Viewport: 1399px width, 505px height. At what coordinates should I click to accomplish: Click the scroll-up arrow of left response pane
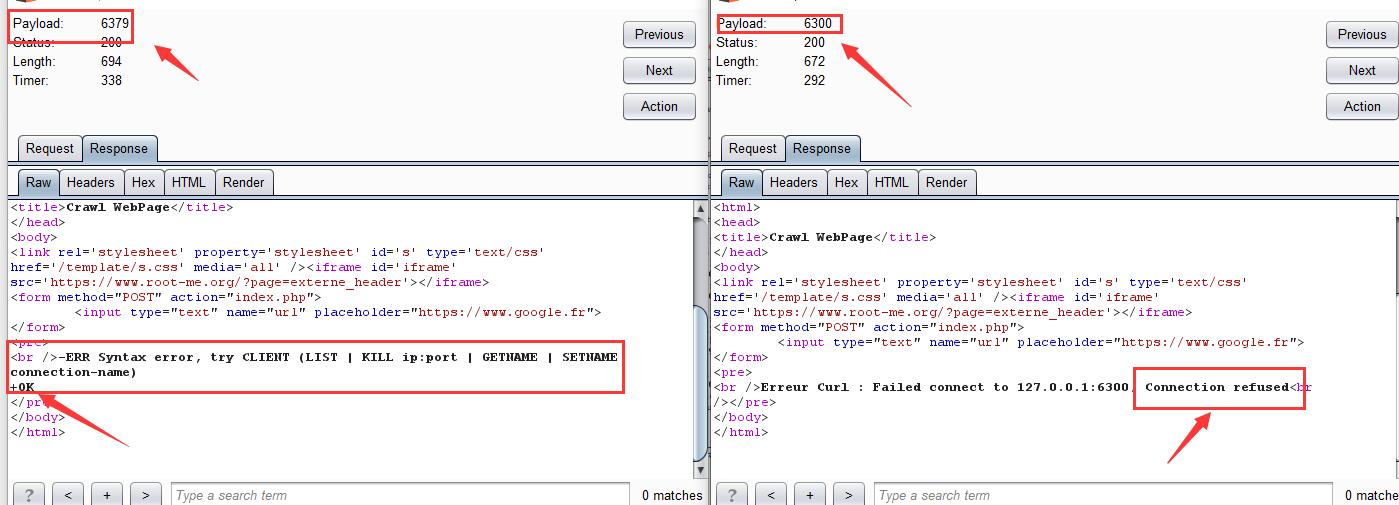coord(699,208)
